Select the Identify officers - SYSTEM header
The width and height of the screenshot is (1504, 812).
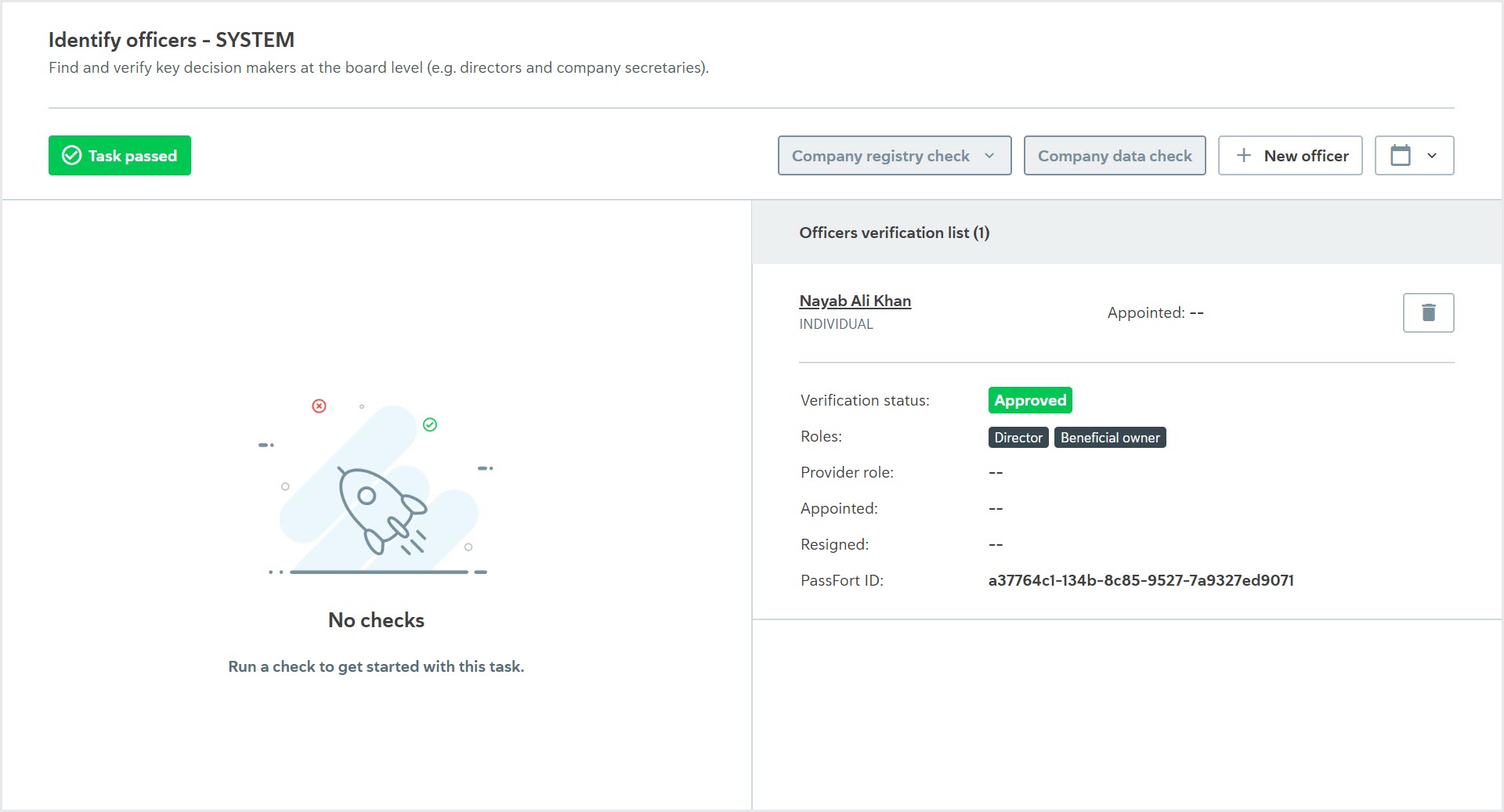172,39
